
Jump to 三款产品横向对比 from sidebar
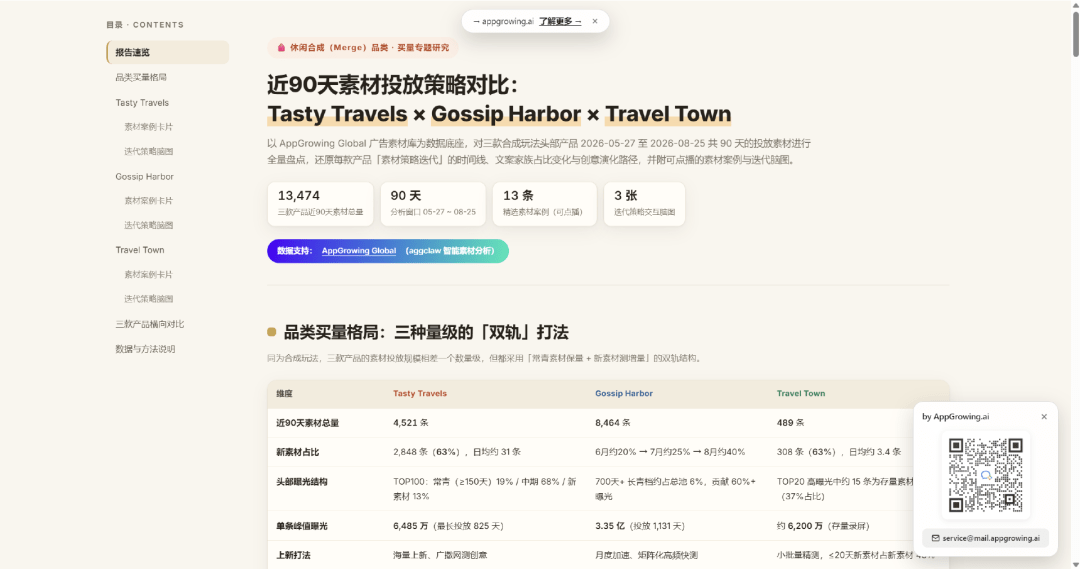[x=149, y=324]
